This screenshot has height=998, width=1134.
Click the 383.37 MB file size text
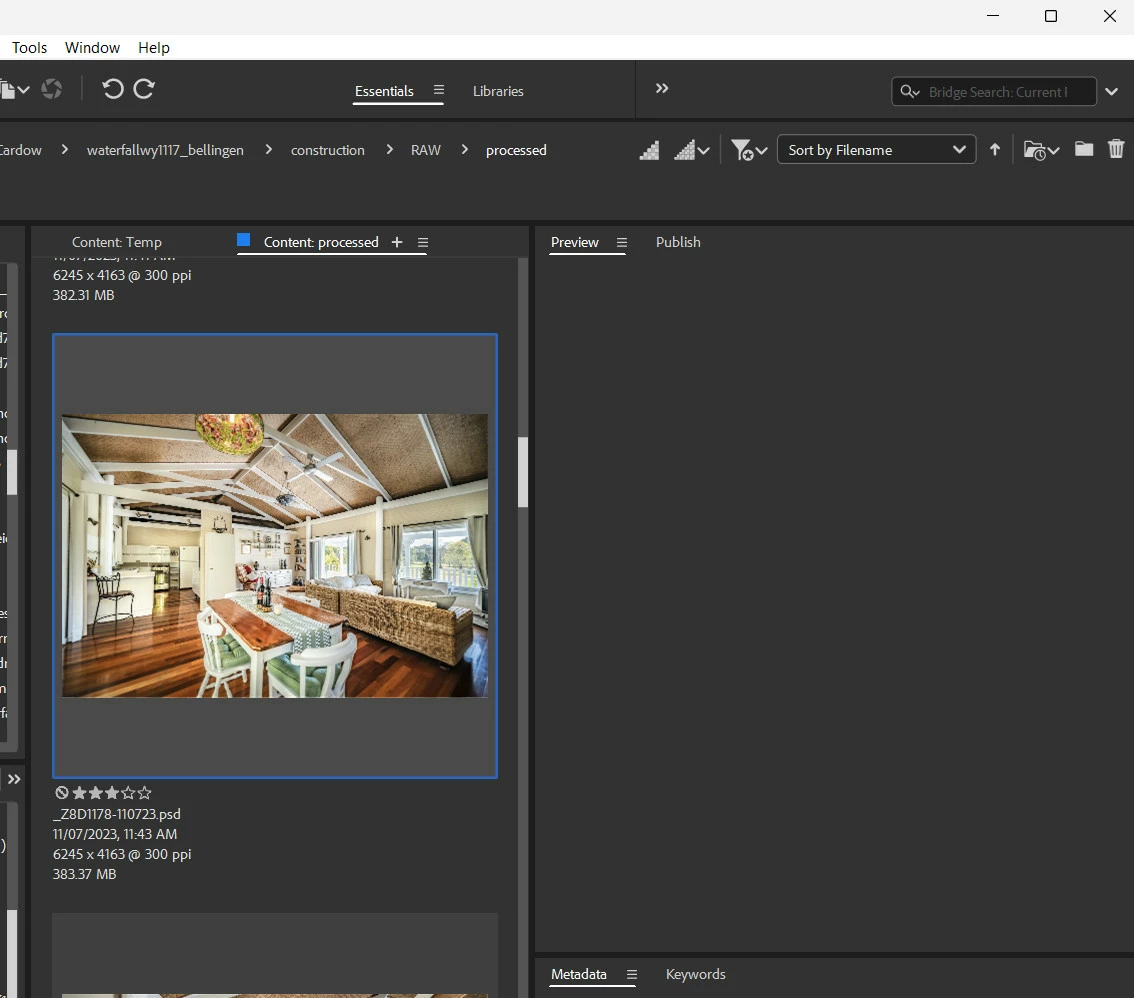[84, 874]
